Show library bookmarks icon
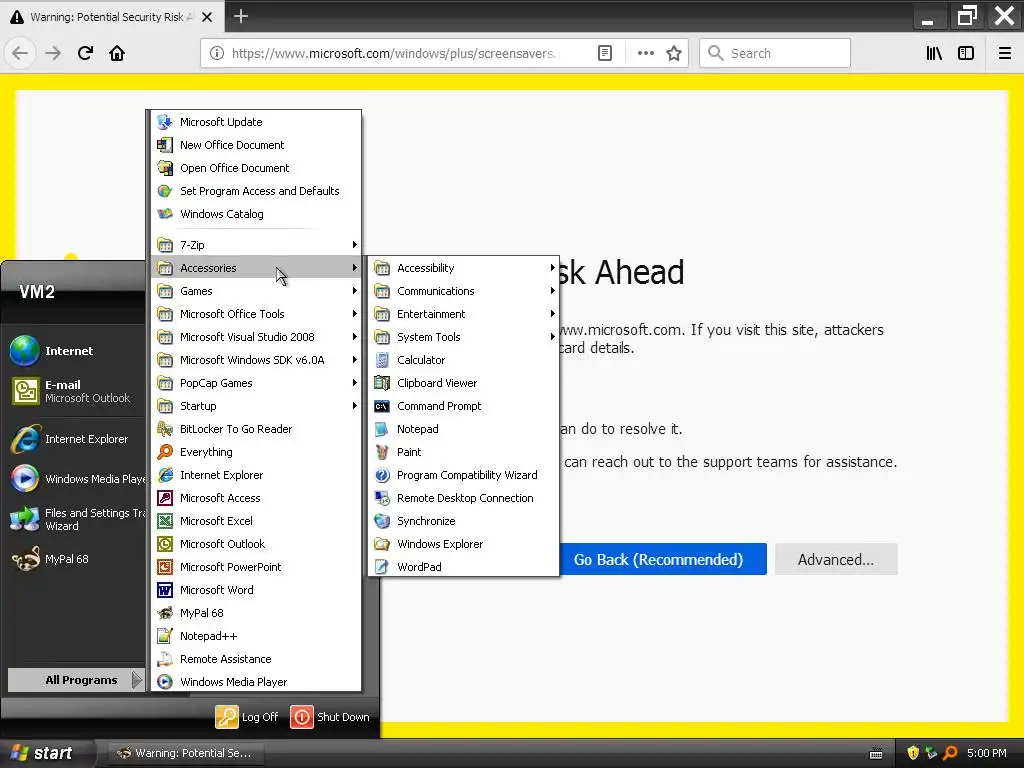 [934, 53]
